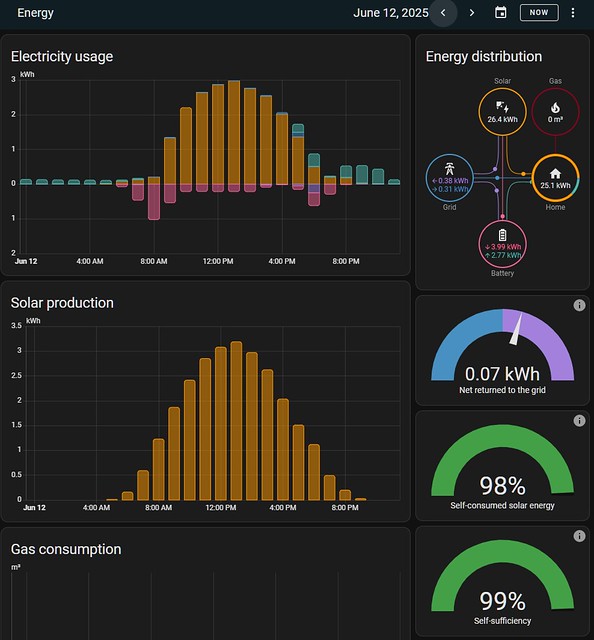The image size is (594, 640).
Task: Click the June 12, 2025 date label
Action: 391,13
